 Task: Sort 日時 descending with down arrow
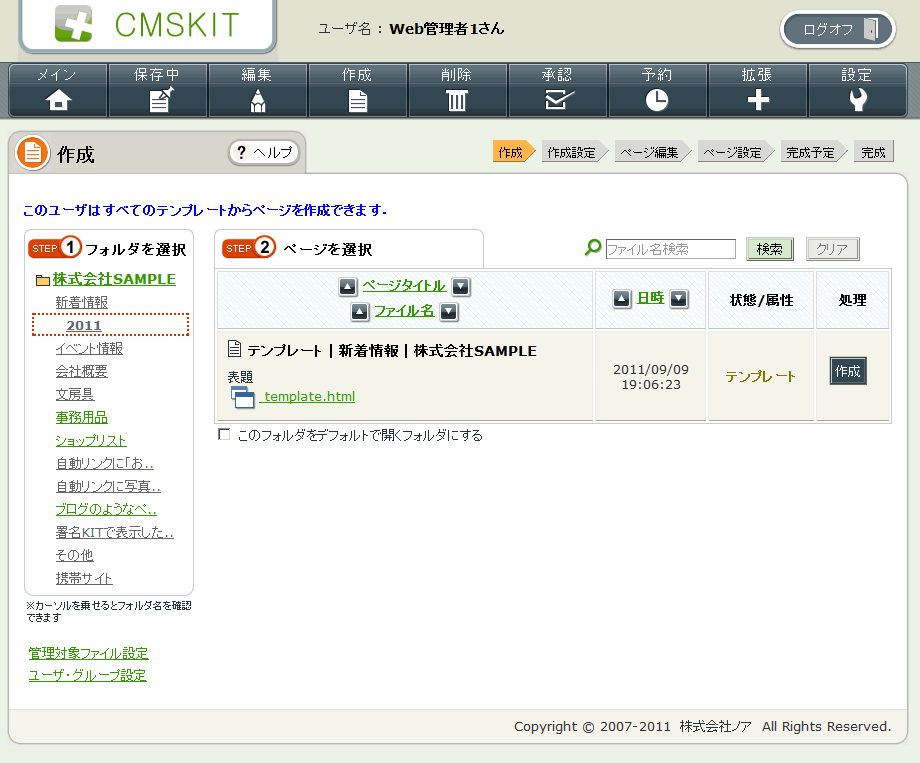tap(679, 299)
